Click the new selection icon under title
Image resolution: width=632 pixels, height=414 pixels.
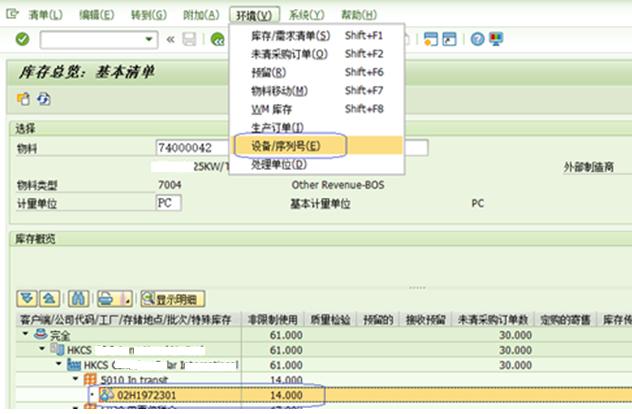point(23,99)
